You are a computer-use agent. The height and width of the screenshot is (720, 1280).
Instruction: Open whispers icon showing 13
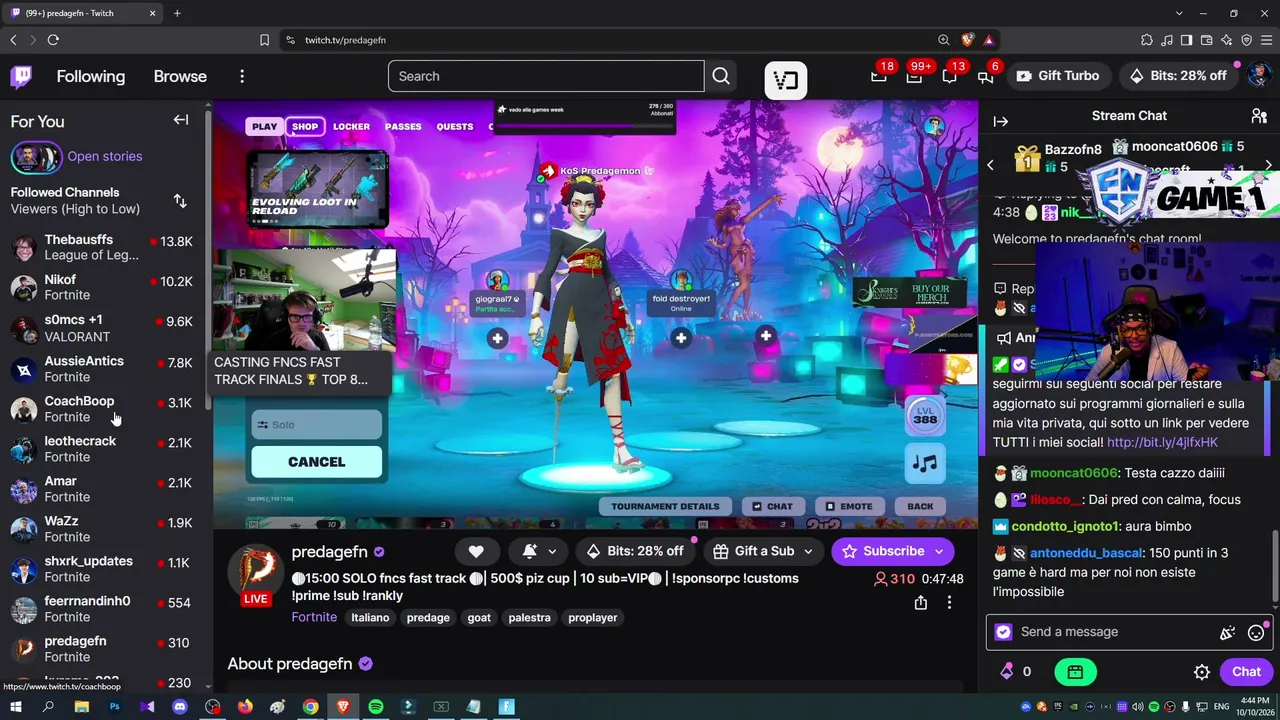950,76
